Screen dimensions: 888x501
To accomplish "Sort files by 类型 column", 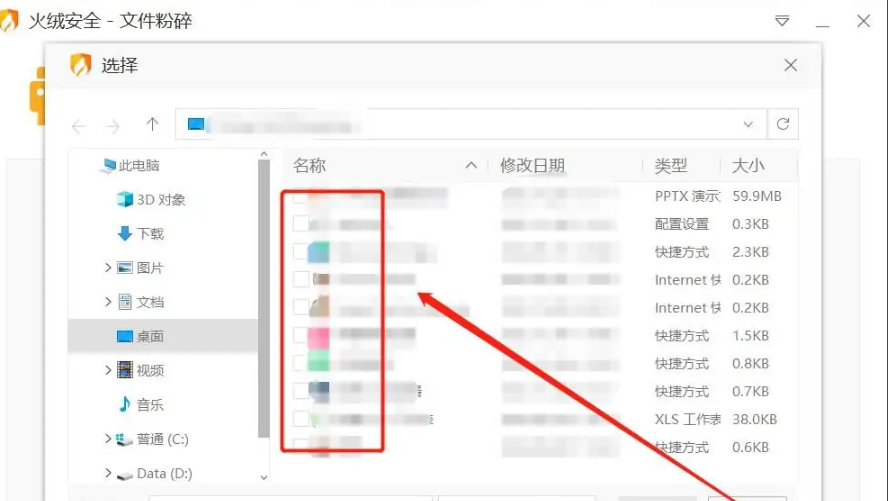I will [x=671, y=165].
